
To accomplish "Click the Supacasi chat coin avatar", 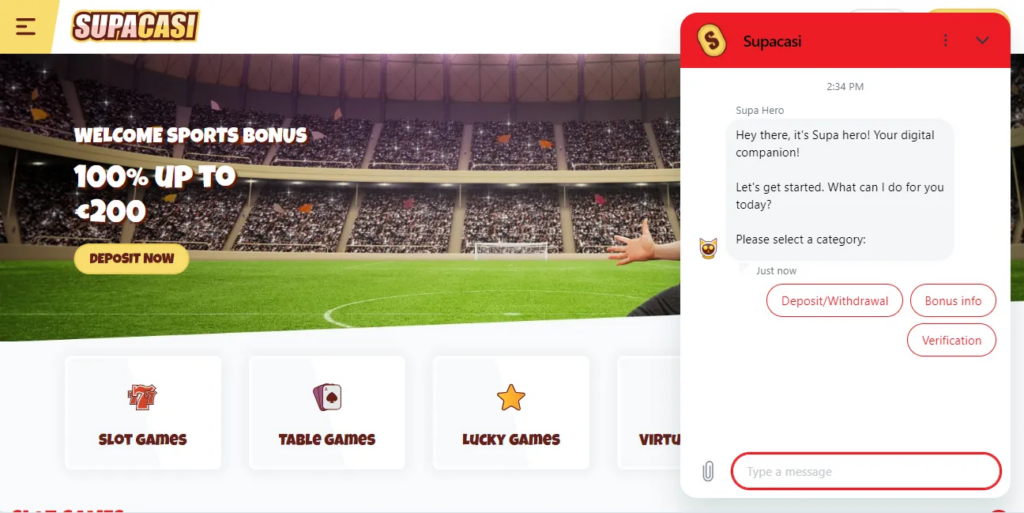I will coord(712,40).
